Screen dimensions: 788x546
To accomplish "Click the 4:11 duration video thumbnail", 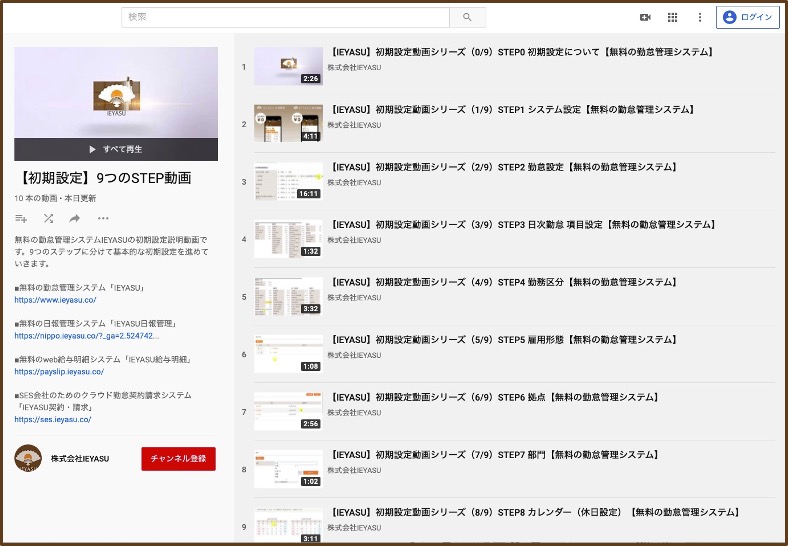I will click(x=288, y=124).
